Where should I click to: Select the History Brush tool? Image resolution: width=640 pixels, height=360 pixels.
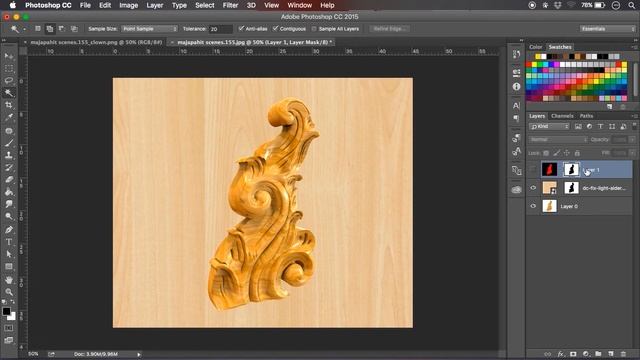click(x=9, y=168)
